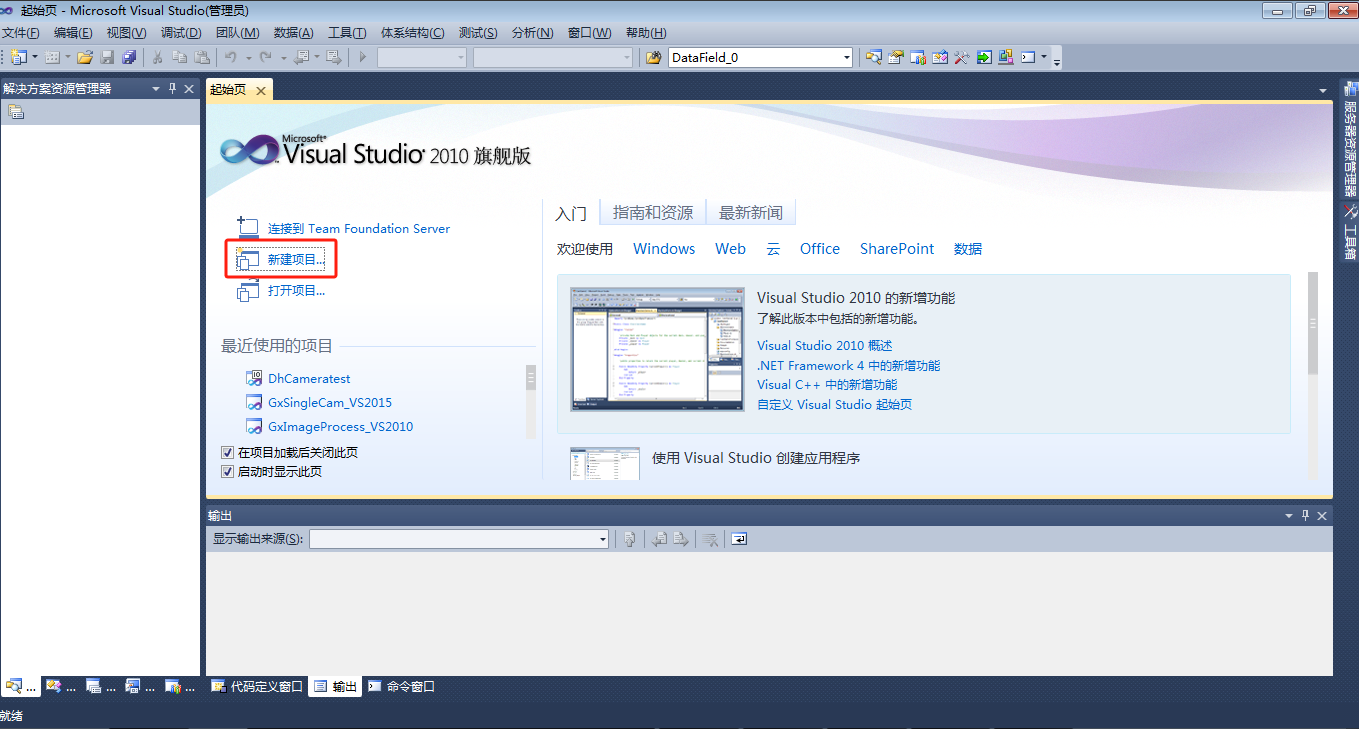1359x729 pixels.
Task: Pin the Solution Explorer panel
Action: click(x=172, y=89)
